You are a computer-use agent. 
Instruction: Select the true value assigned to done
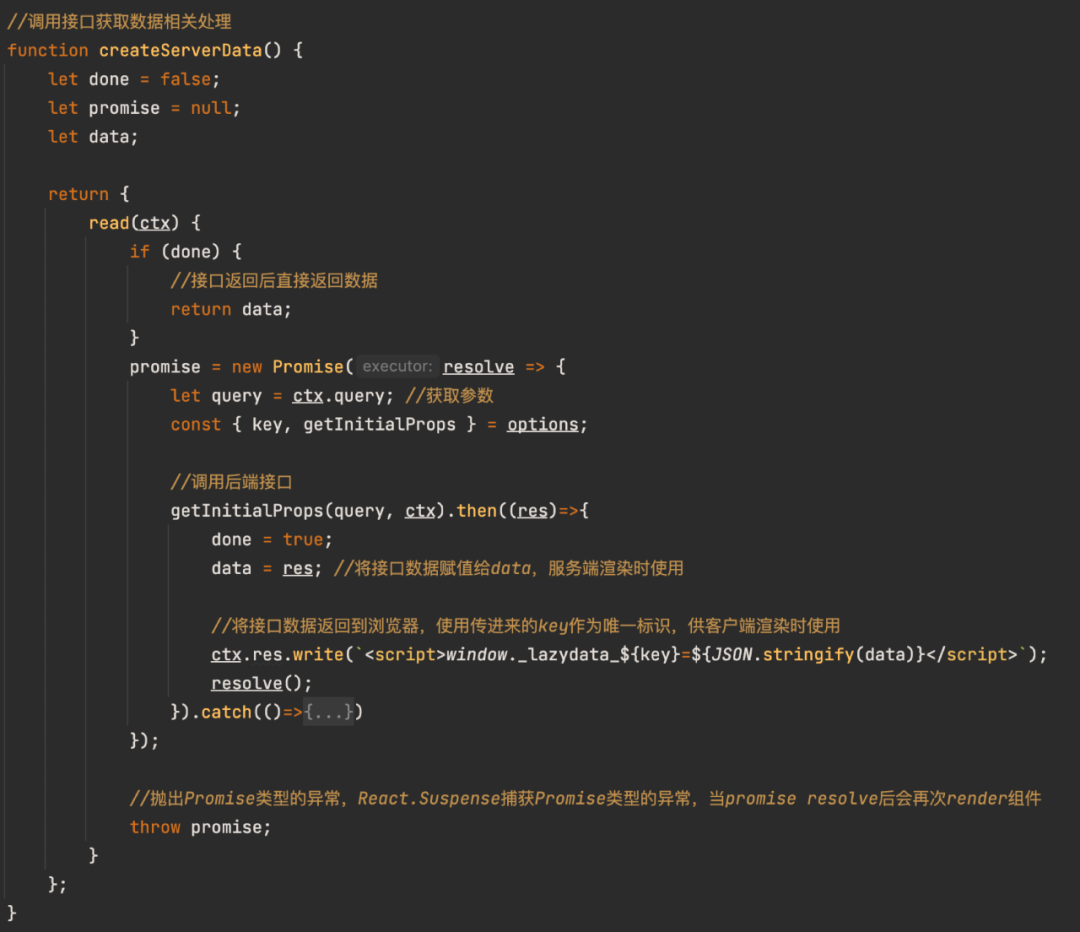[x=303, y=539]
